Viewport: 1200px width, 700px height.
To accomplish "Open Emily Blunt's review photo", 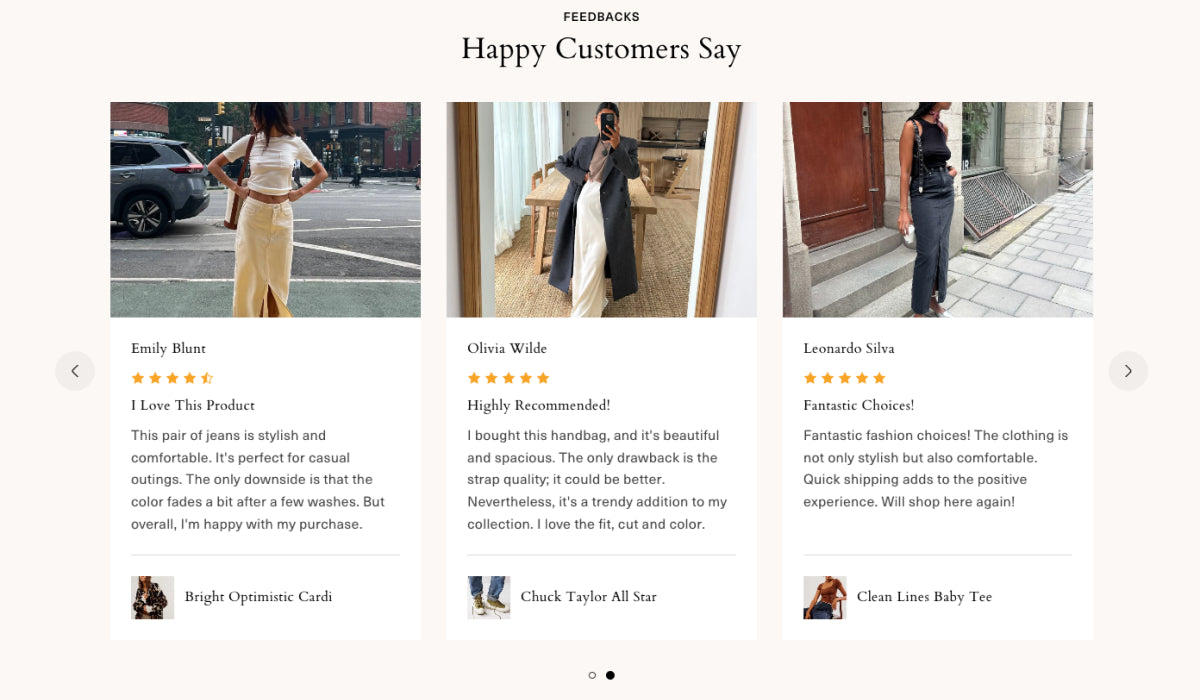I will (265, 210).
